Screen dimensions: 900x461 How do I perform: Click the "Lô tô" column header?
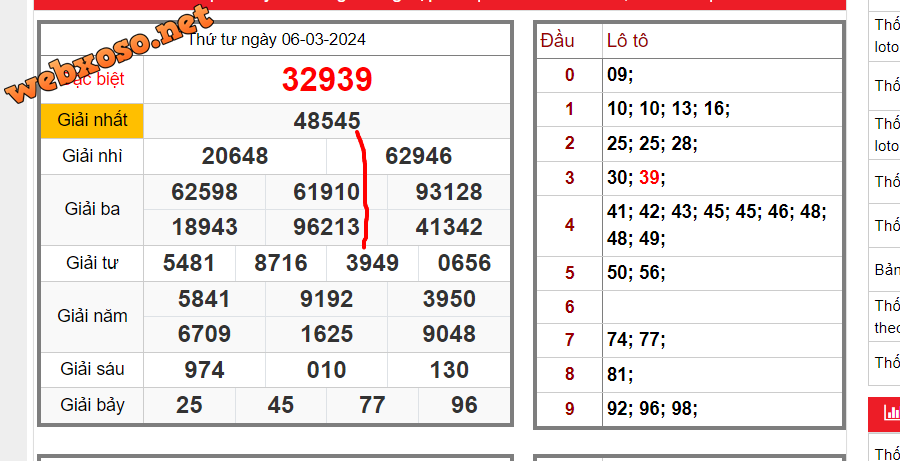tap(627, 41)
